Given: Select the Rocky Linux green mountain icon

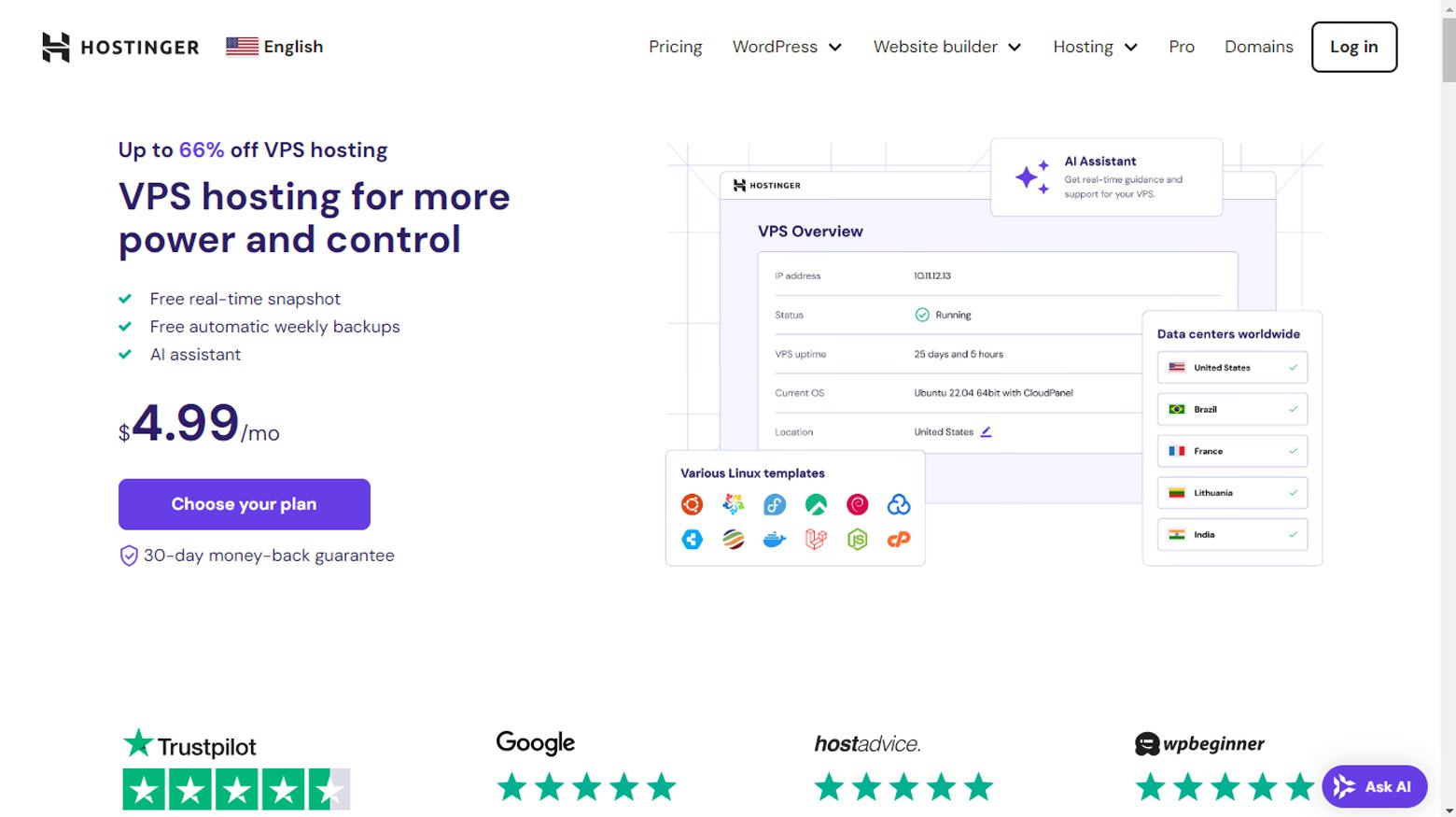Looking at the screenshot, I should [816, 505].
